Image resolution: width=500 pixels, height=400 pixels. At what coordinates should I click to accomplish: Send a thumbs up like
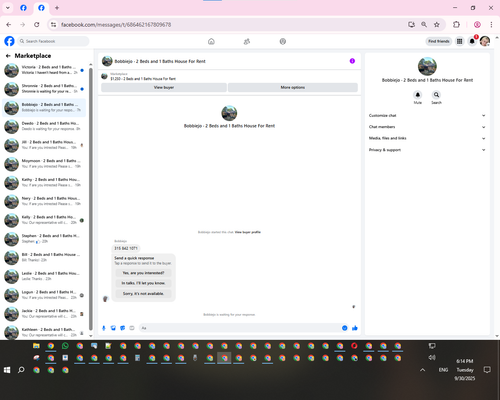coord(355,328)
